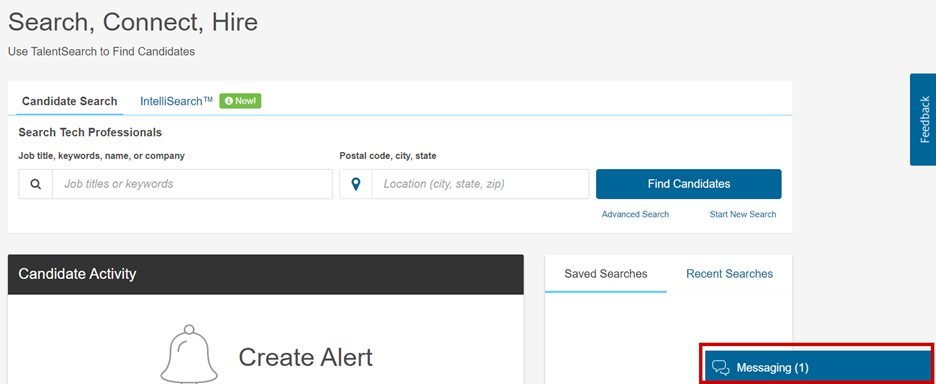Focus the Job titles or keywords field
Image resolution: width=936 pixels, height=384 pixels.
point(192,184)
